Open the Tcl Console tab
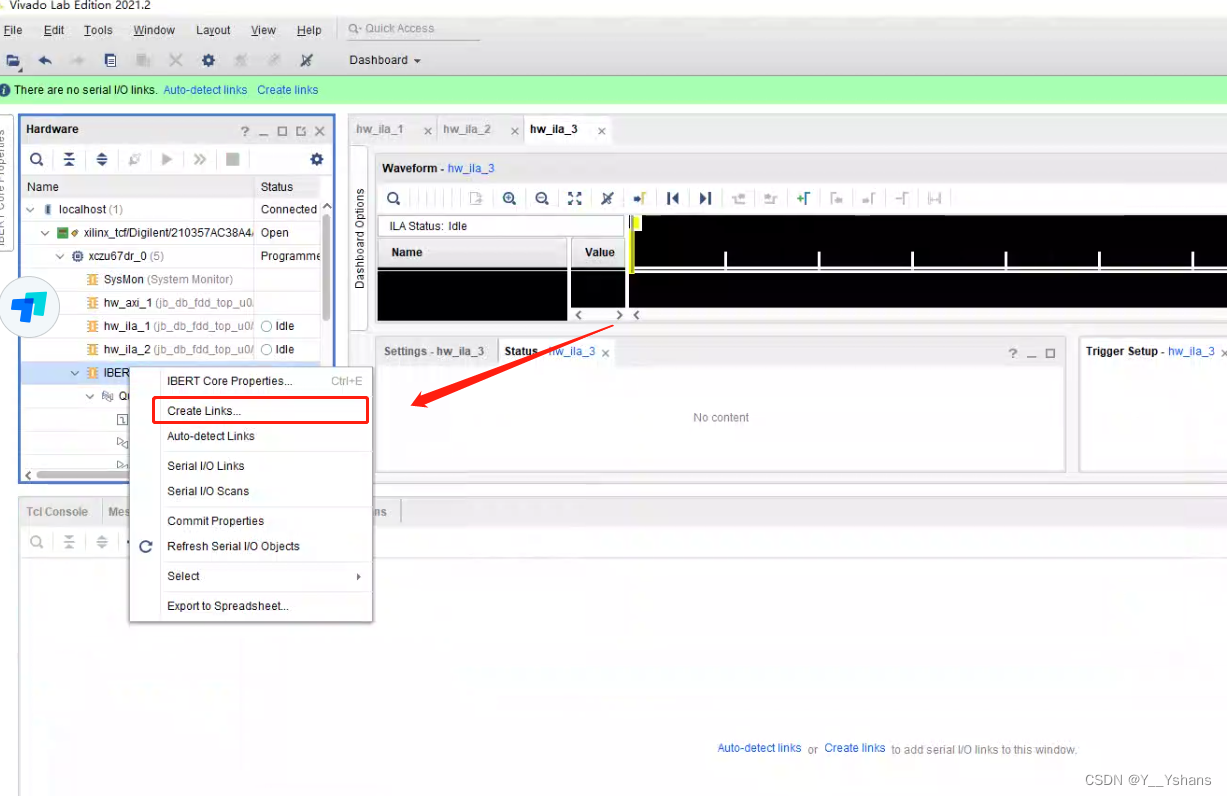1227x796 pixels. [x=57, y=511]
